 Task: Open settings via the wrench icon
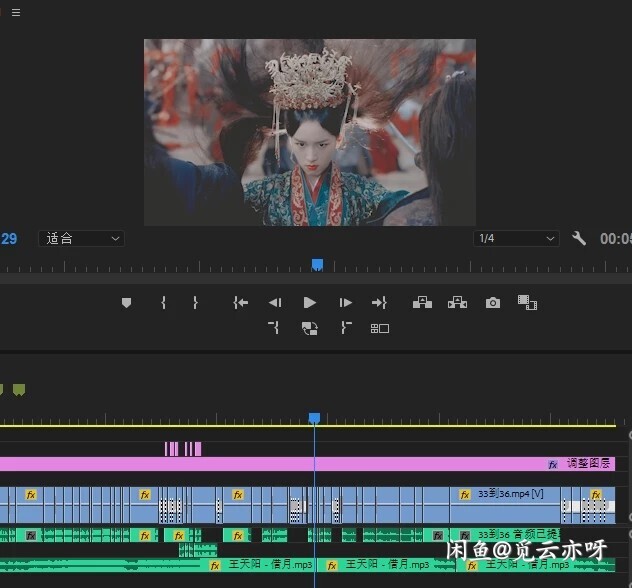[578, 239]
